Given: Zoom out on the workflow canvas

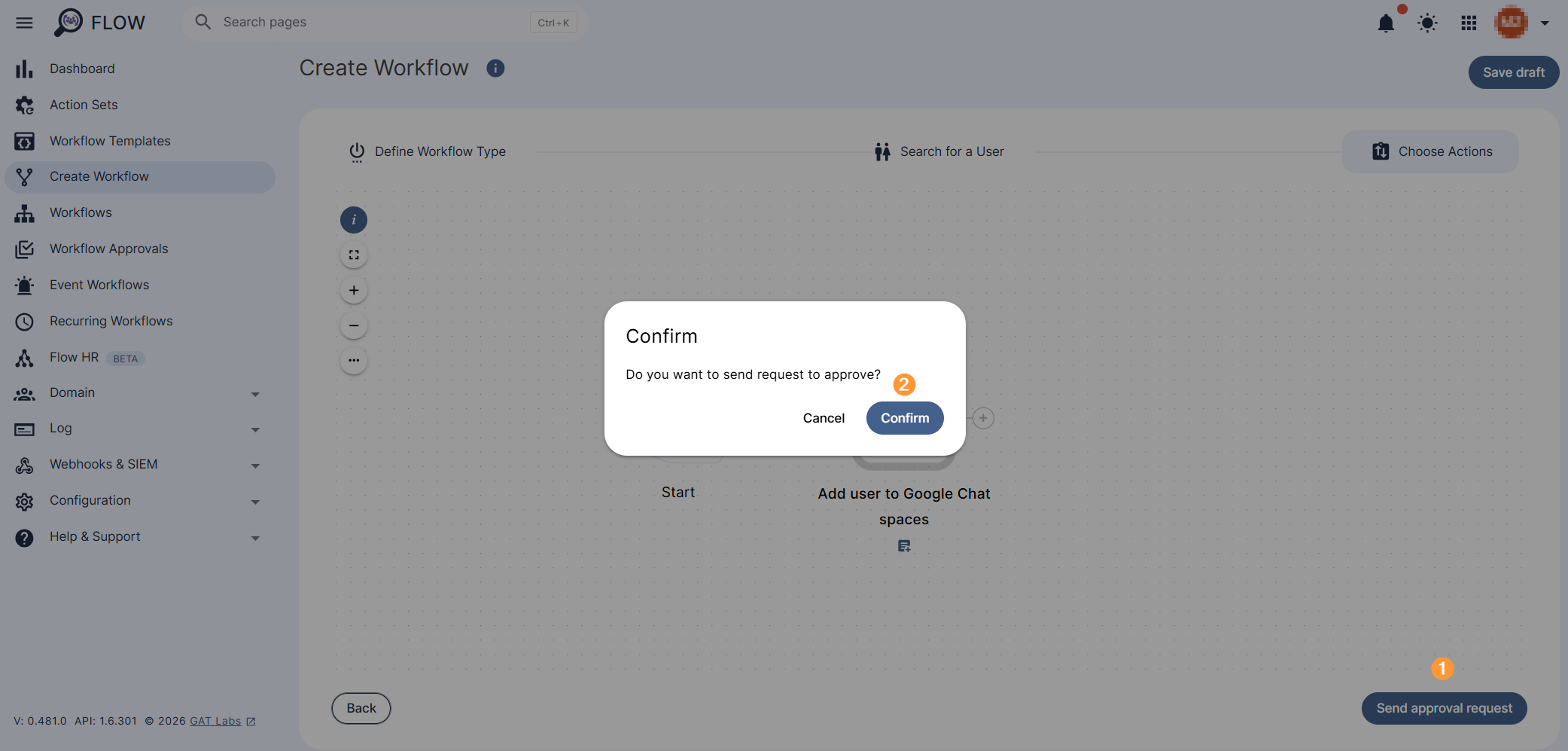Looking at the screenshot, I should tap(354, 325).
